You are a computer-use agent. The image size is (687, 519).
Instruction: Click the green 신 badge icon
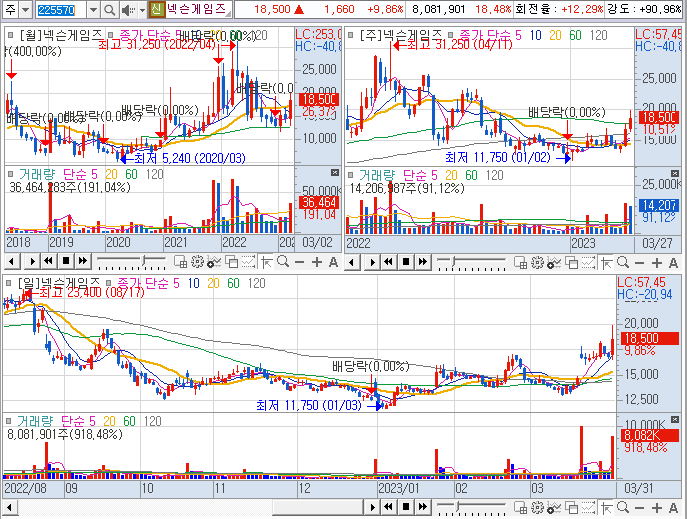point(157,9)
